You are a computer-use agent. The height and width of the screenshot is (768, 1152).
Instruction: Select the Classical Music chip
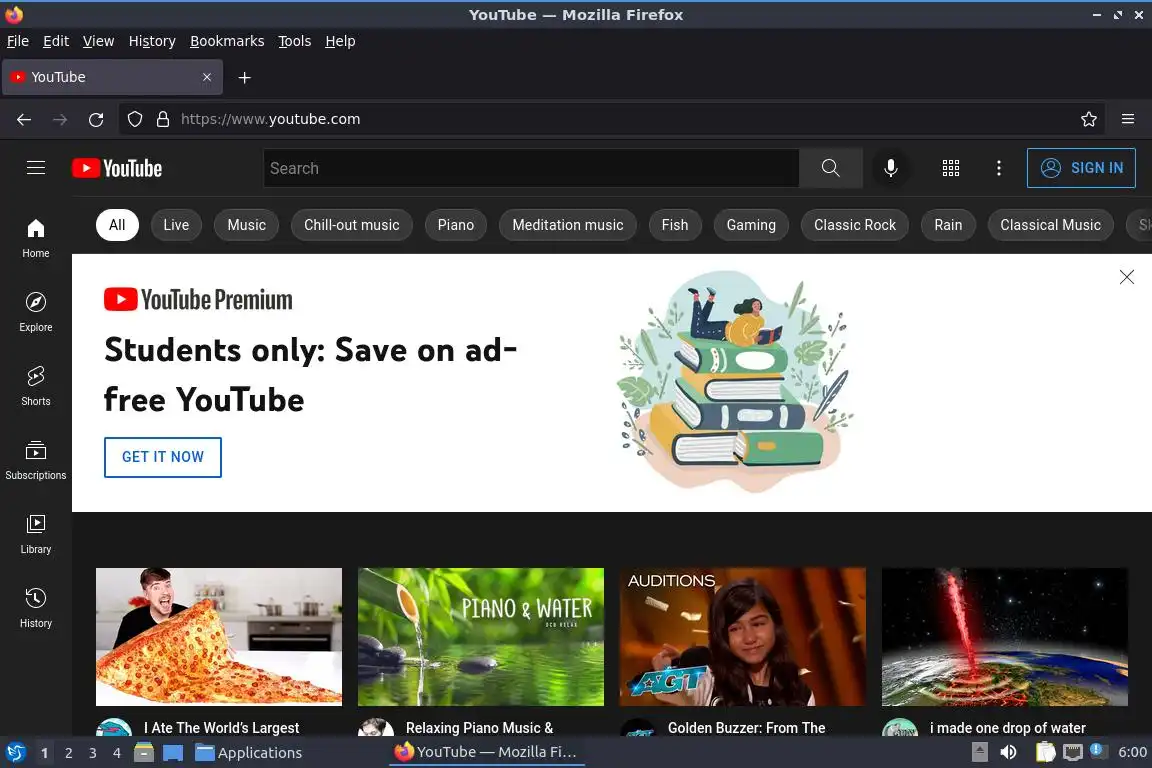(x=1051, y=225)
